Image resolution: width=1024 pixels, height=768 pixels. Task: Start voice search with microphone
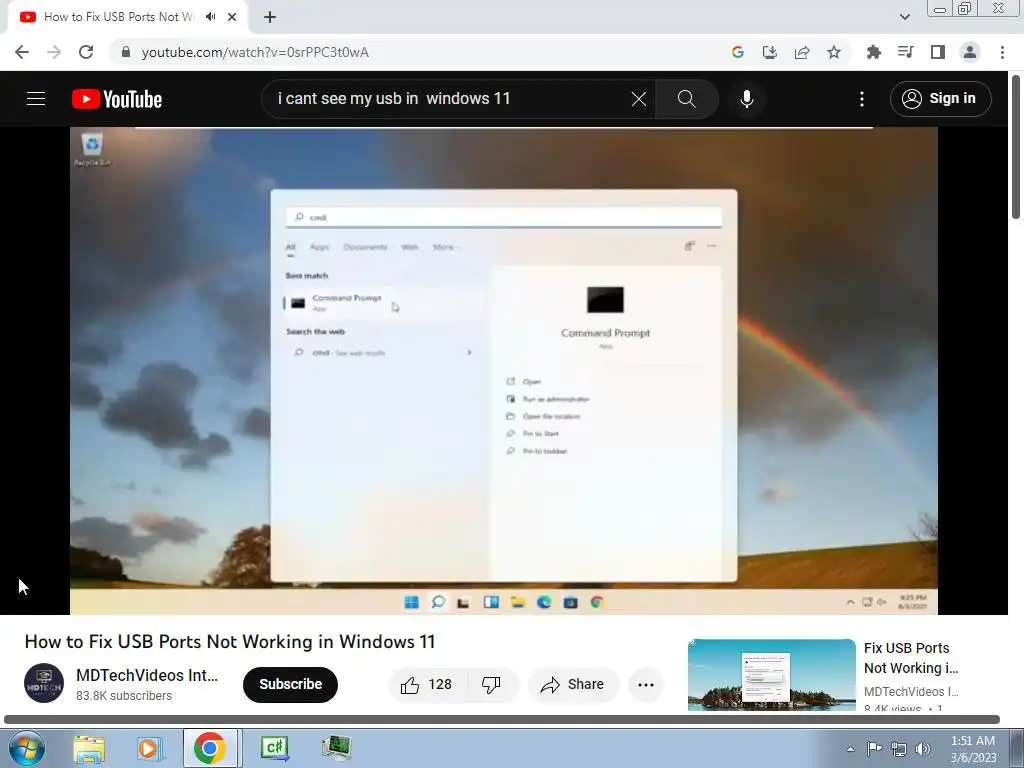pyautogui.click(x=746, y=99)
